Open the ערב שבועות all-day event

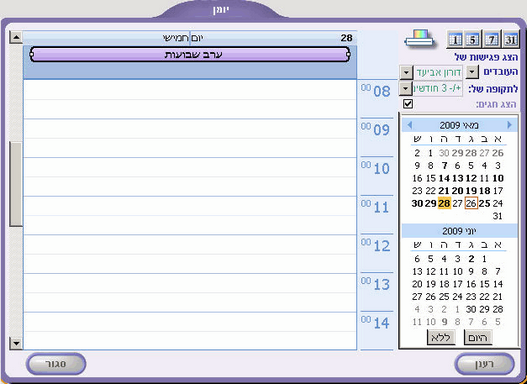[189, 54]
